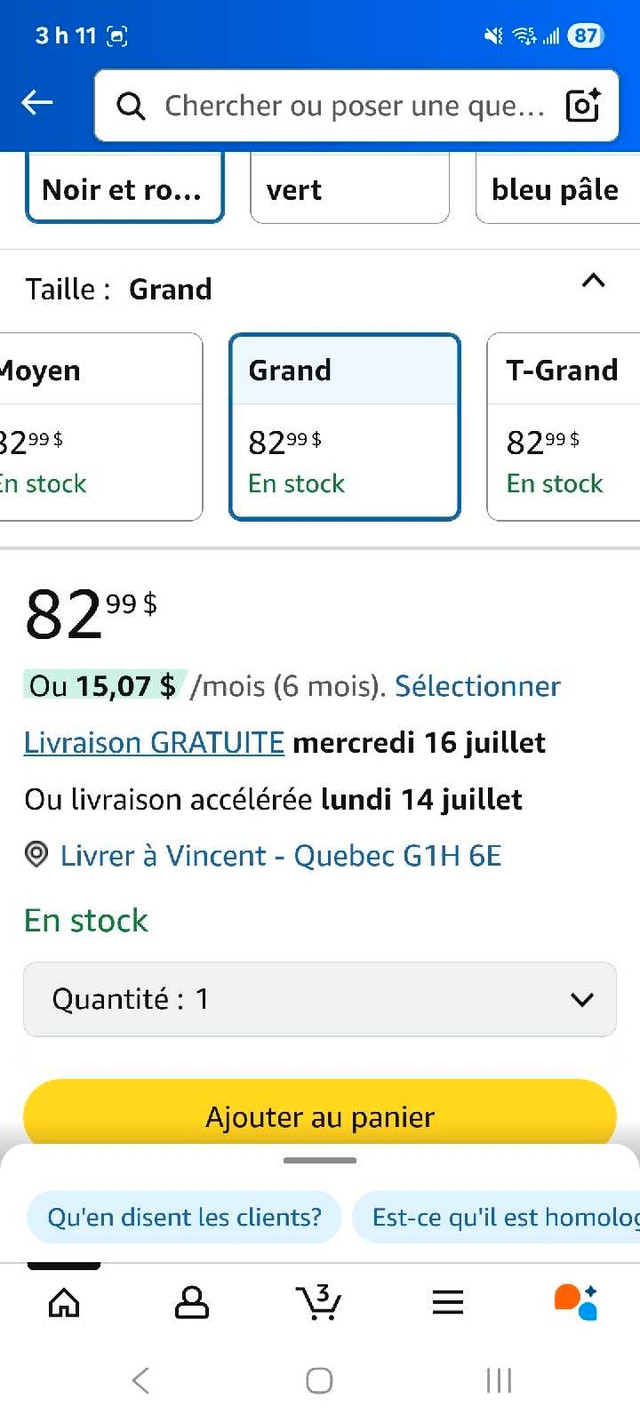The width and height of the screenshot is (640, 1422).
Task: Tap Ajouter au panier button
Action: tap(320, 1114)
